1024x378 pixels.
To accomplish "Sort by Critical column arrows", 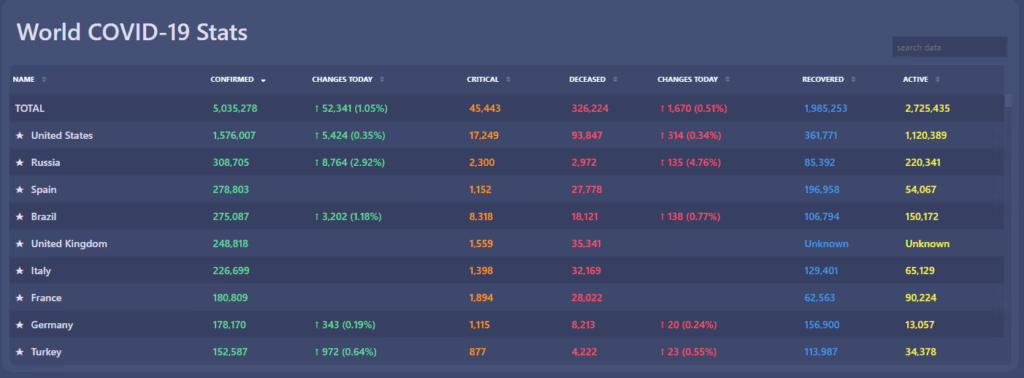I will [508, 80].
